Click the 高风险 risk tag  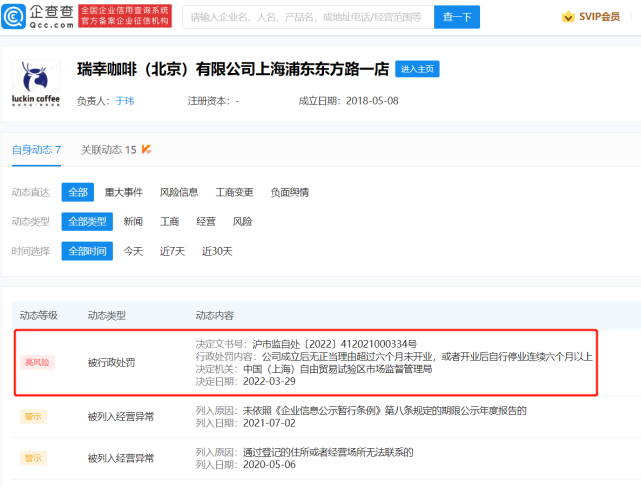[37, 362]
